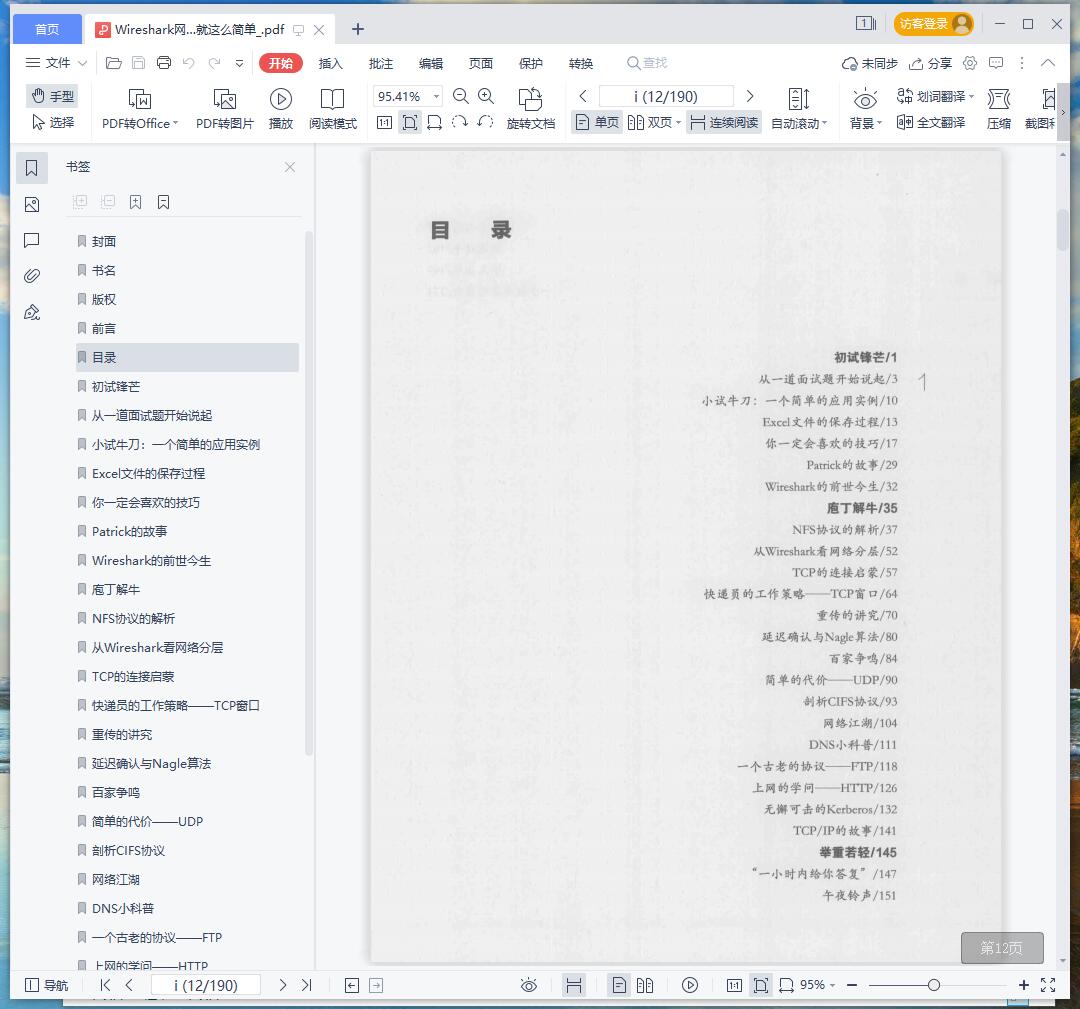The width and height of the screenshot is (1080, 1009).
Task: Click actual size 1:1 icon in ribbon
Action: [x=384, y=123]
